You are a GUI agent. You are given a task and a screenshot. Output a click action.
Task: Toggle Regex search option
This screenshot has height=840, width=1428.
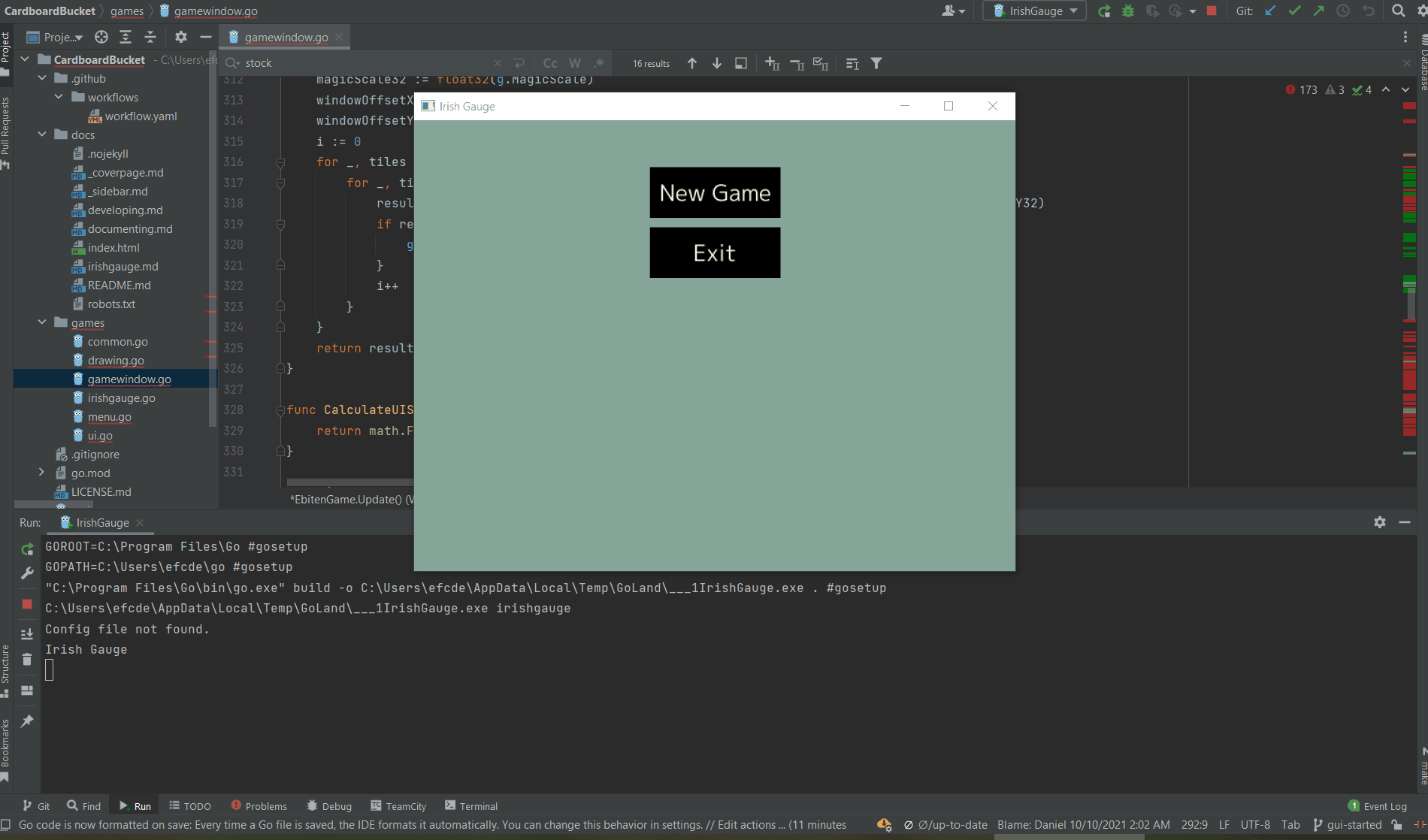[x=599, y=64]
